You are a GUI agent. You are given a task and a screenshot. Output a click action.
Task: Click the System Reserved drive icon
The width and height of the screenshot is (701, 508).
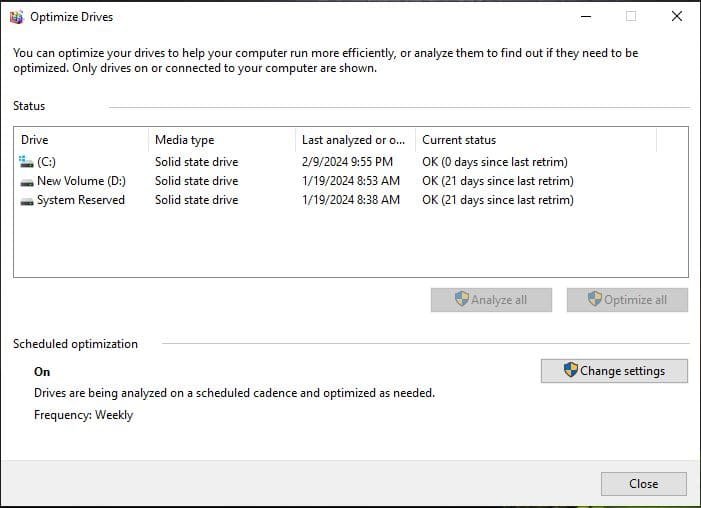[27, 200]
